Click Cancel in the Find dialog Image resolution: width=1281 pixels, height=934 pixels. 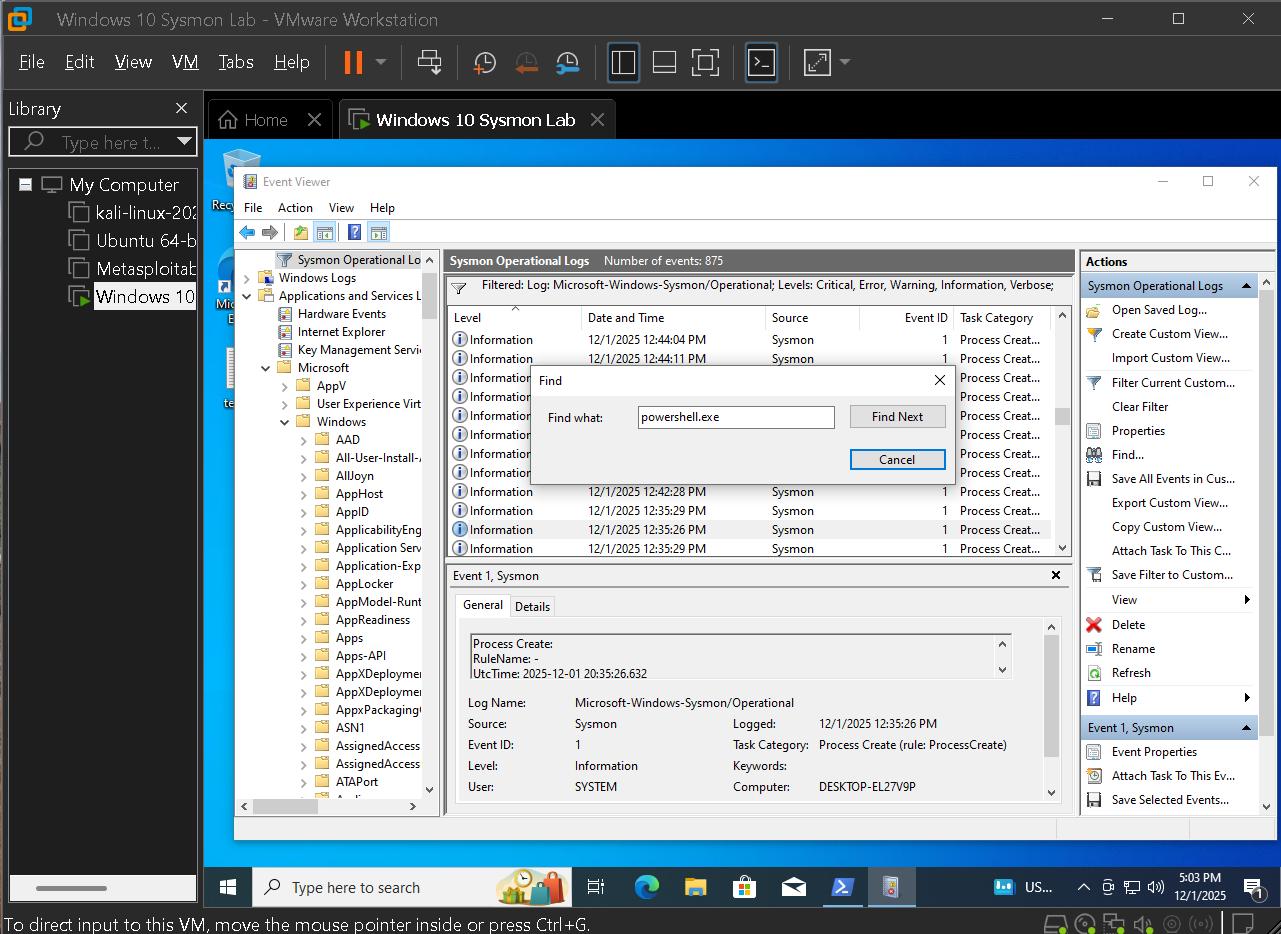pos(896,459)
